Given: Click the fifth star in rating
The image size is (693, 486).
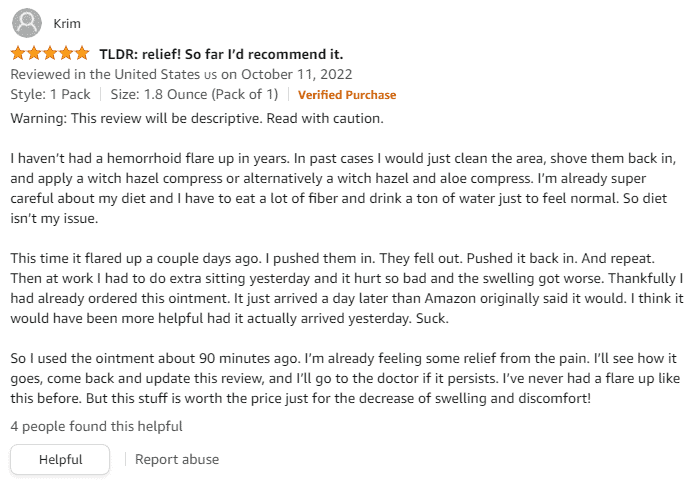Looking at the screenshot, I should (x=82, y=53).
